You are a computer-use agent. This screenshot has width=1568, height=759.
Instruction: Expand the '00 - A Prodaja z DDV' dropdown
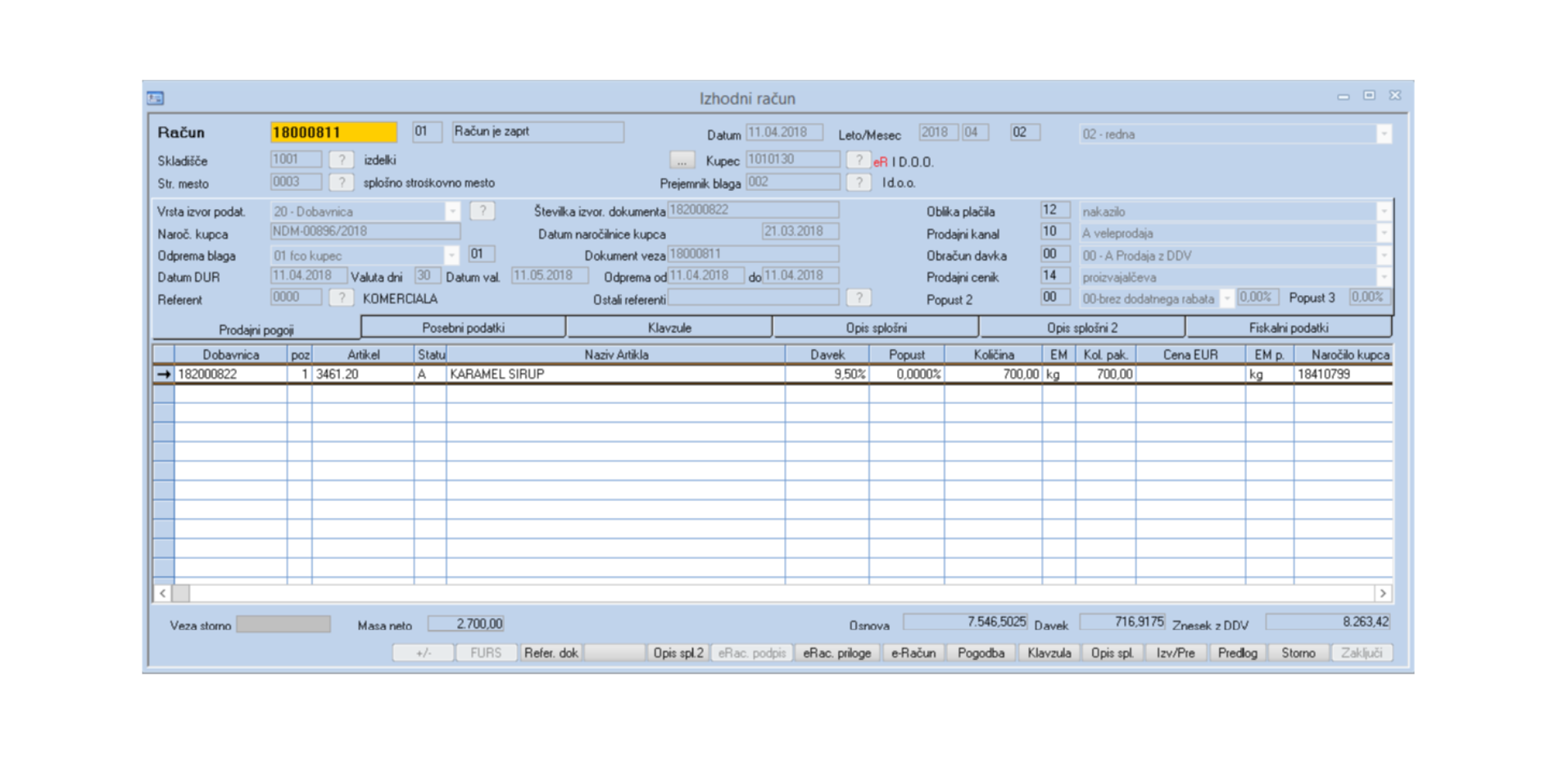pyautogui.click(x=1384, y=256)
